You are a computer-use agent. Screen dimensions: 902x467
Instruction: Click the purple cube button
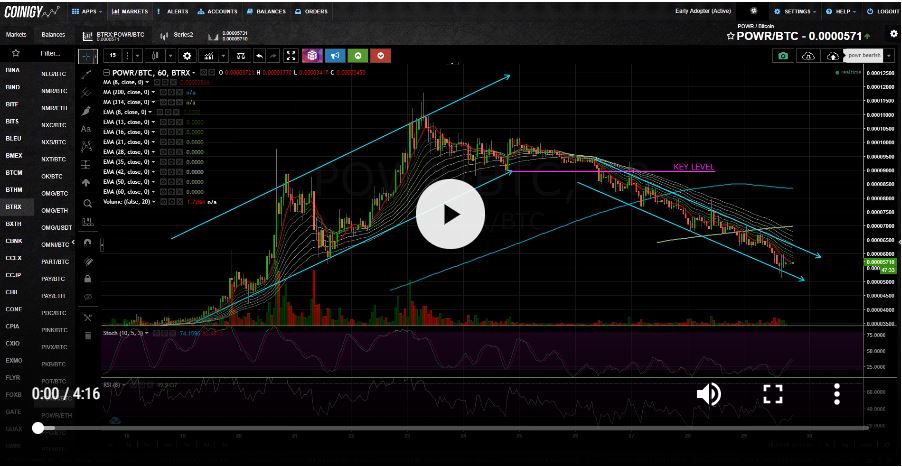[312, 56]
